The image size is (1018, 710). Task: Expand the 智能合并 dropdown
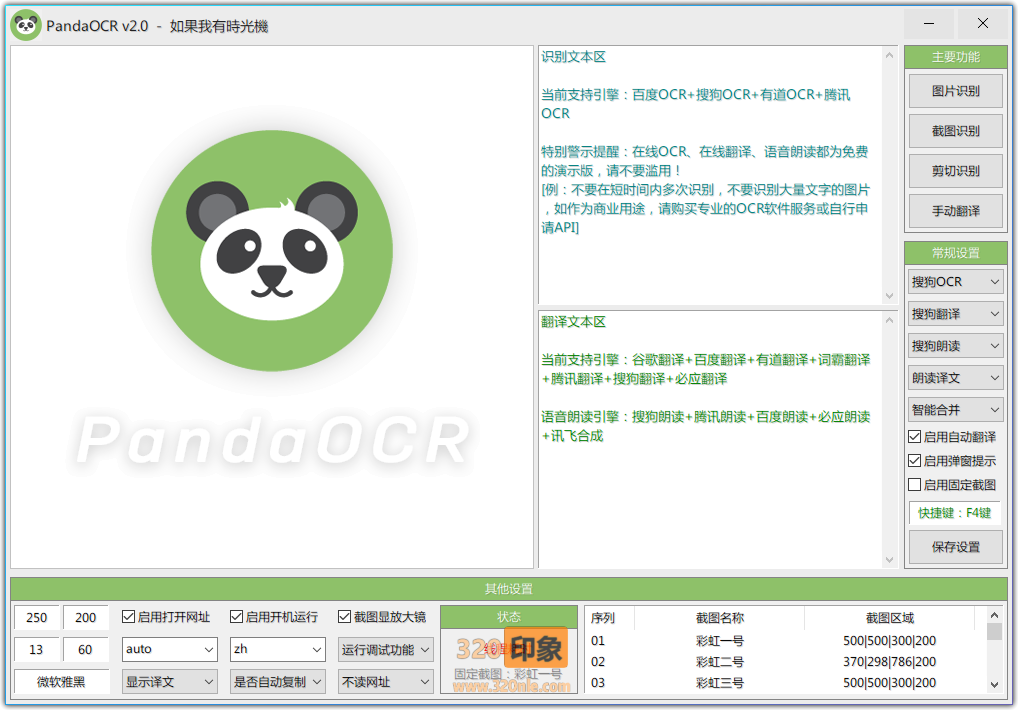click(955, 410)
